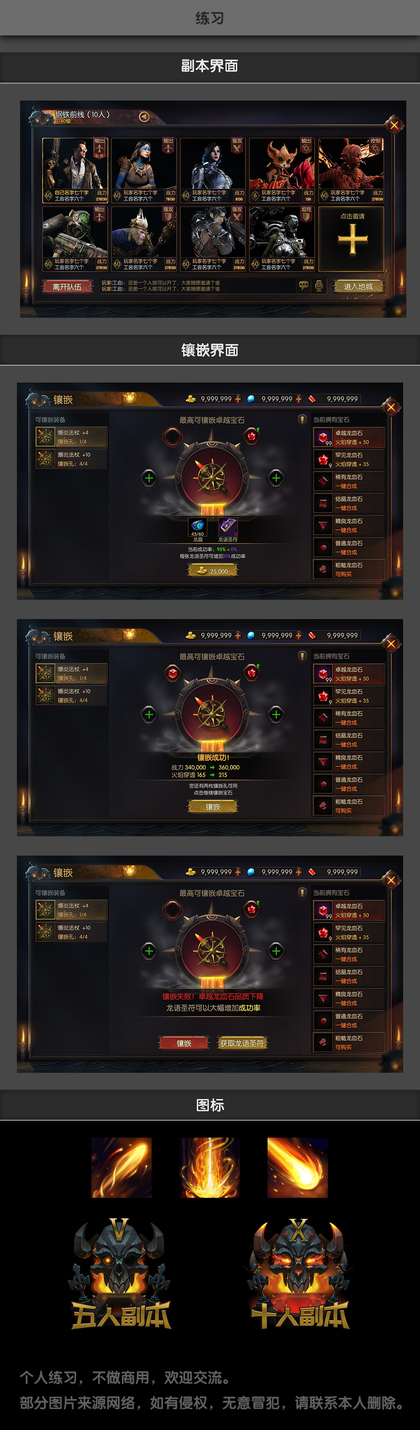This screenshot has height=1430, width=420.
Task: Click the microphone voice icon in dungeon panel
Action: point(320,285)
